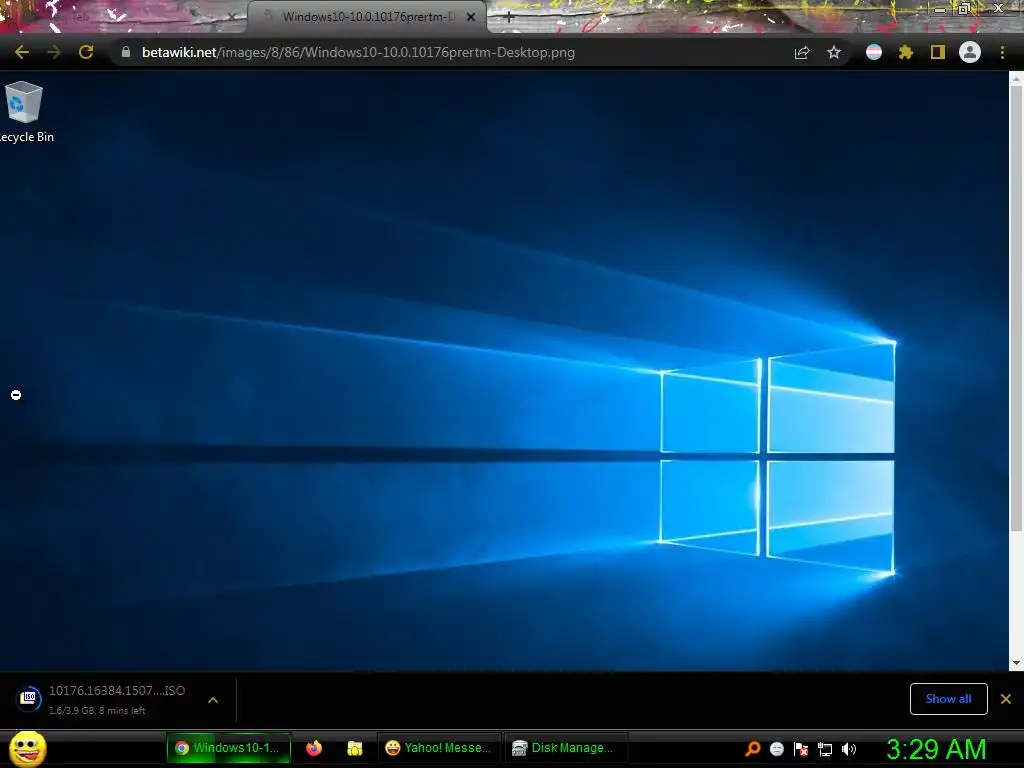Bookmark this page with the star icon
The width and height of the screenshot is (1024, 768).
point(834,52)
